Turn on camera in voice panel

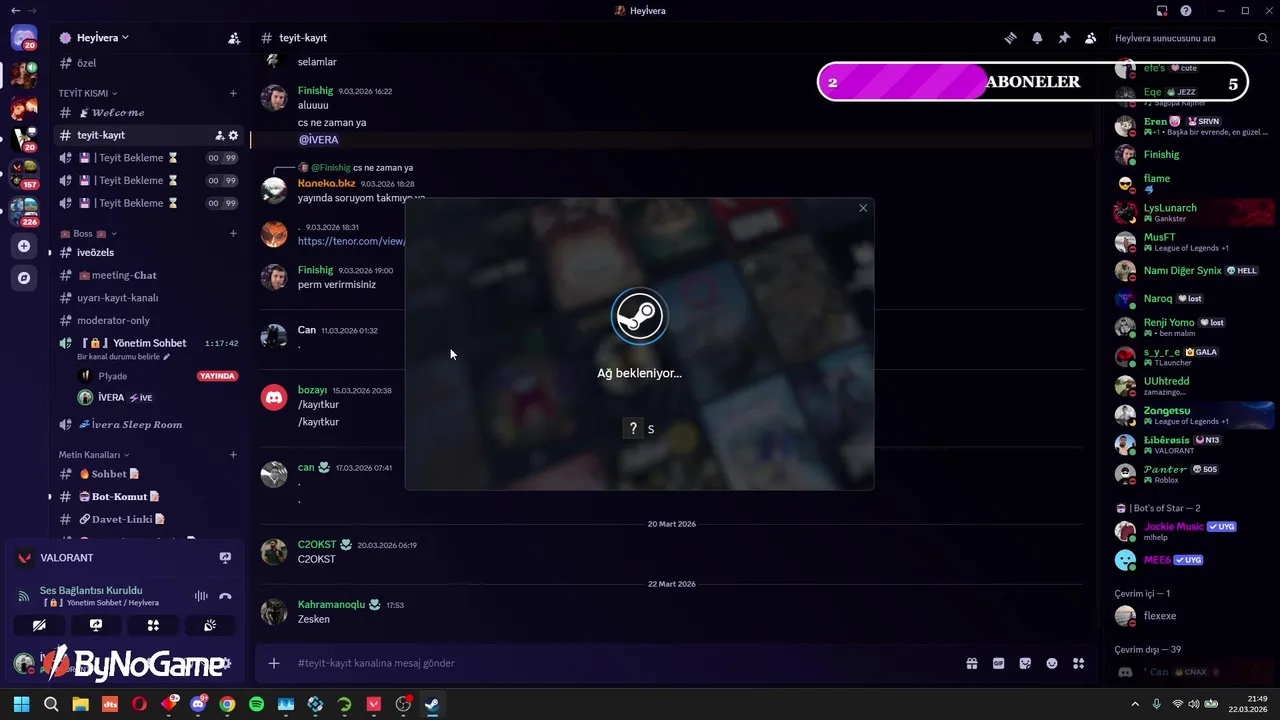[x=39, y=625]
